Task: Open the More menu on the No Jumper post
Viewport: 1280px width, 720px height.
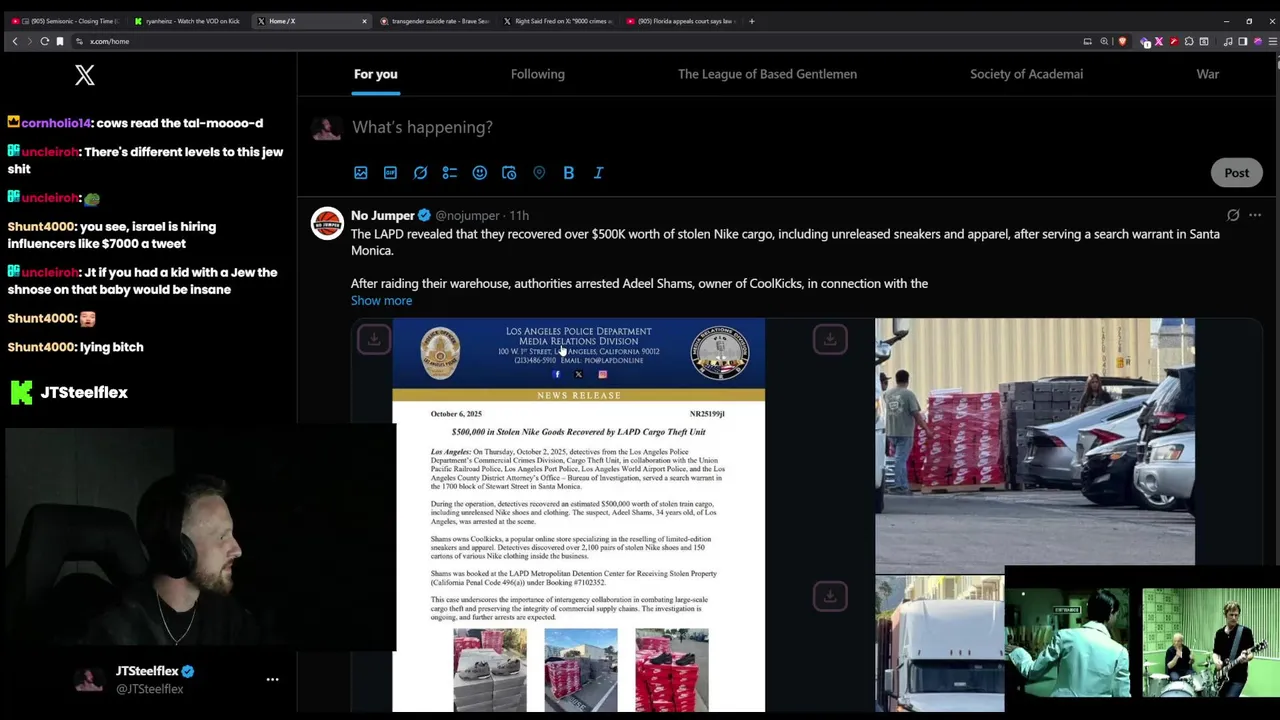Action: coord(1255,215)
